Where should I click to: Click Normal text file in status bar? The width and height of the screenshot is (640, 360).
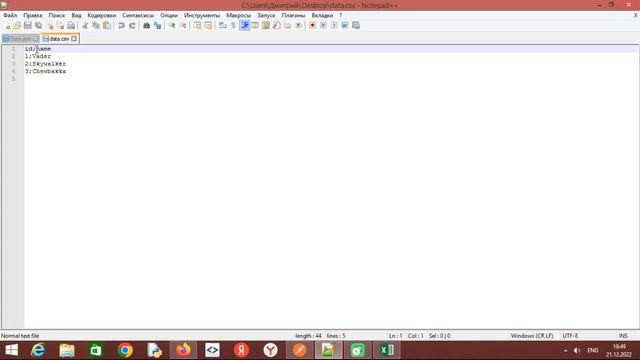tap(20, 336)
